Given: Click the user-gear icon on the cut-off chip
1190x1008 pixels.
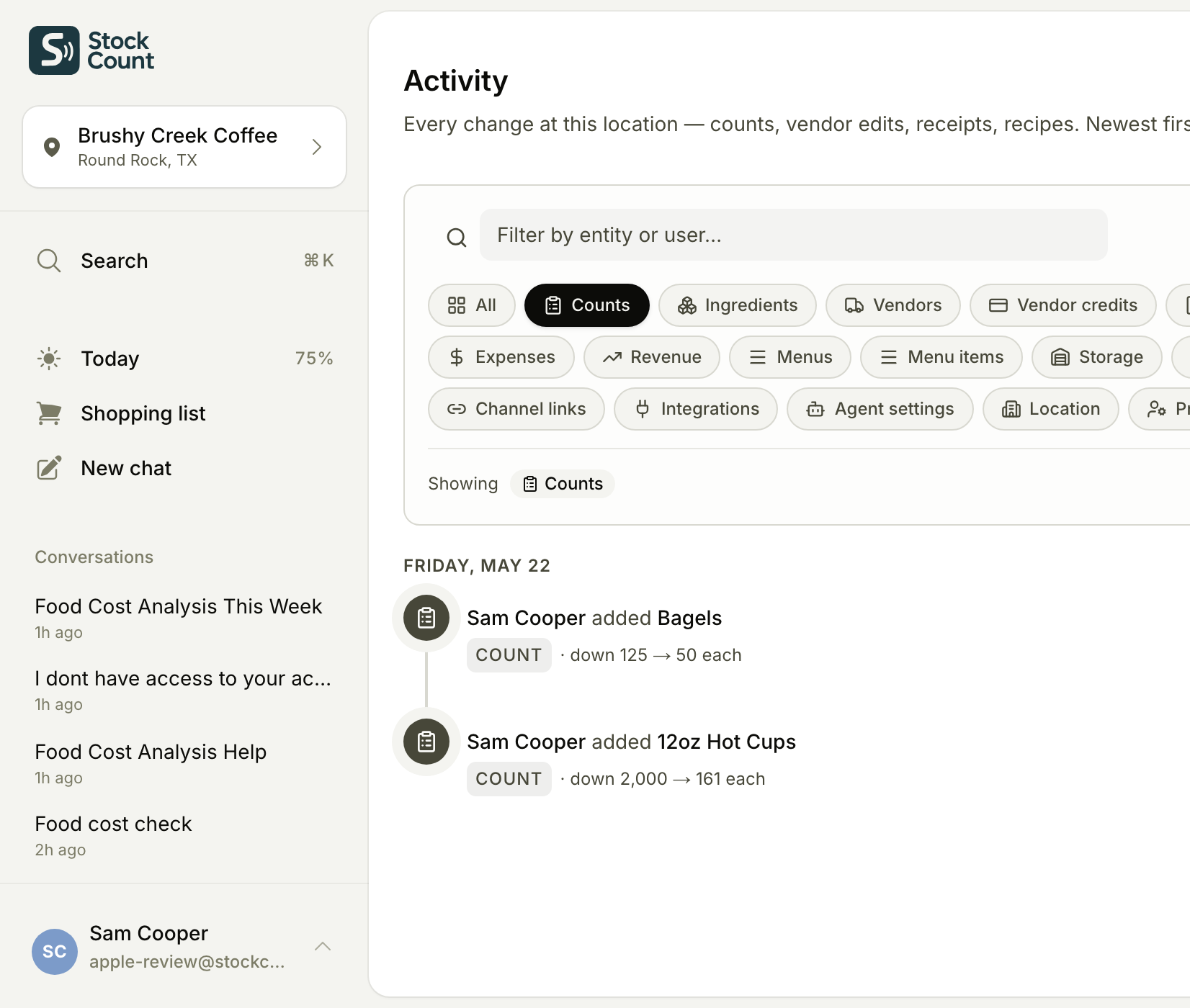Looking at the screenshot, I should 1157,409.
